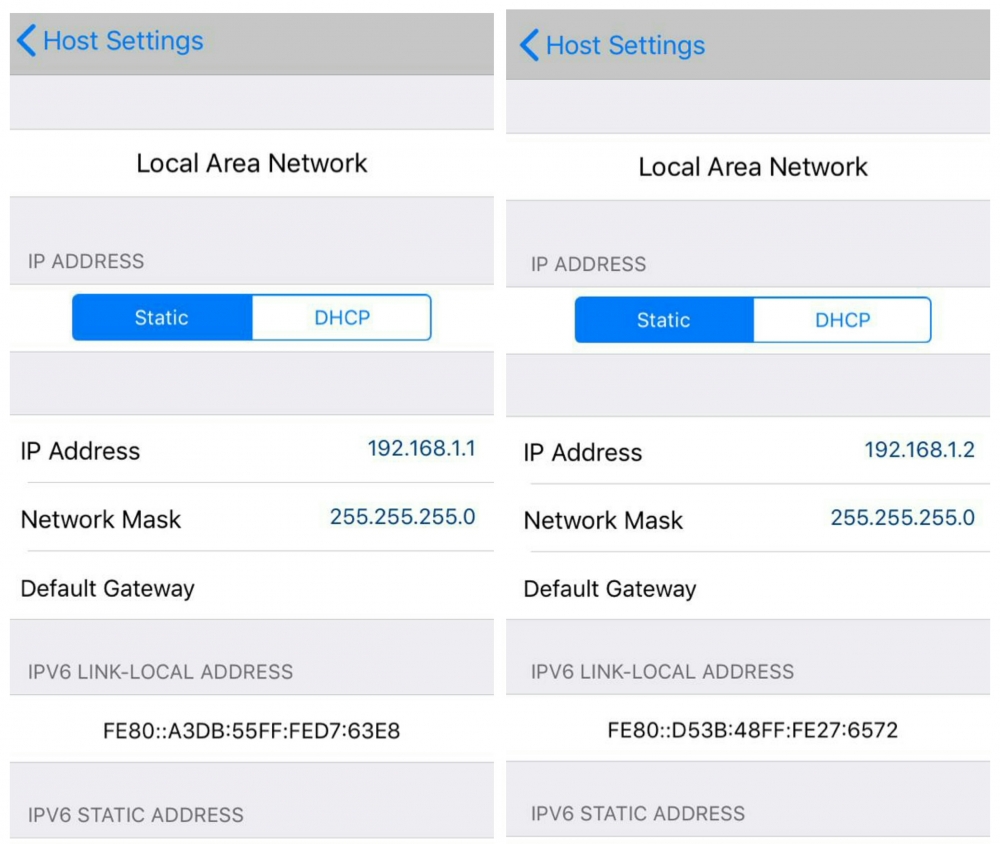
Task: Tap the IP Address label beside 192.168.1.1
Action: click(x=80, y=451)
